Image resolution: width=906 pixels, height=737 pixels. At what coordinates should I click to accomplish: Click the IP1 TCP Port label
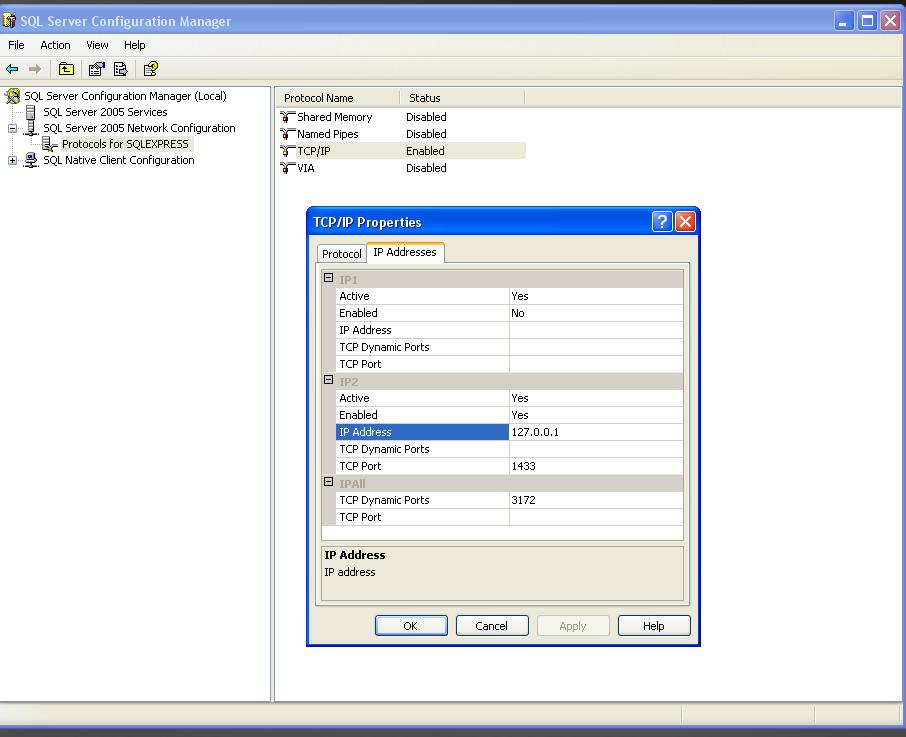tap(422, 364)
